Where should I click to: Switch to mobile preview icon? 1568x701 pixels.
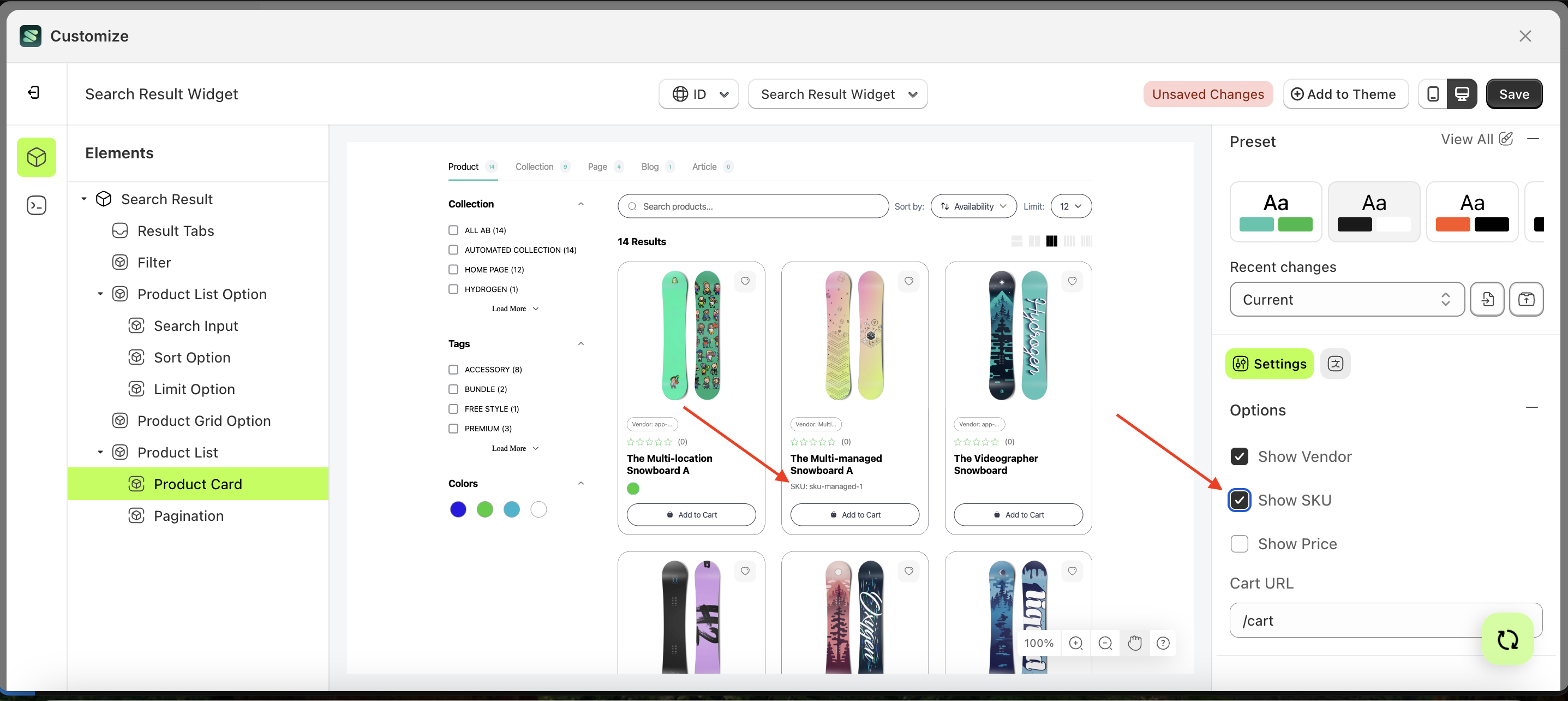tap(1433, 94)
